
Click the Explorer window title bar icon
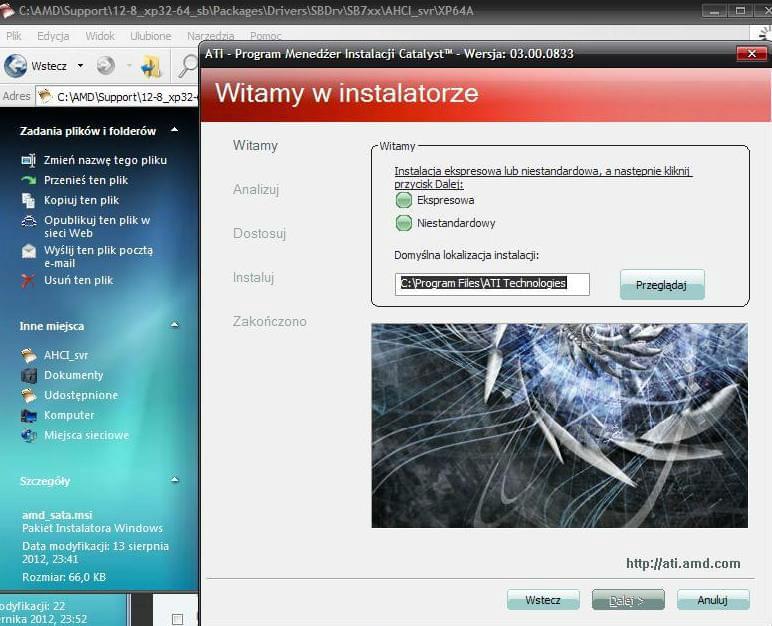[x=6, y=11]
